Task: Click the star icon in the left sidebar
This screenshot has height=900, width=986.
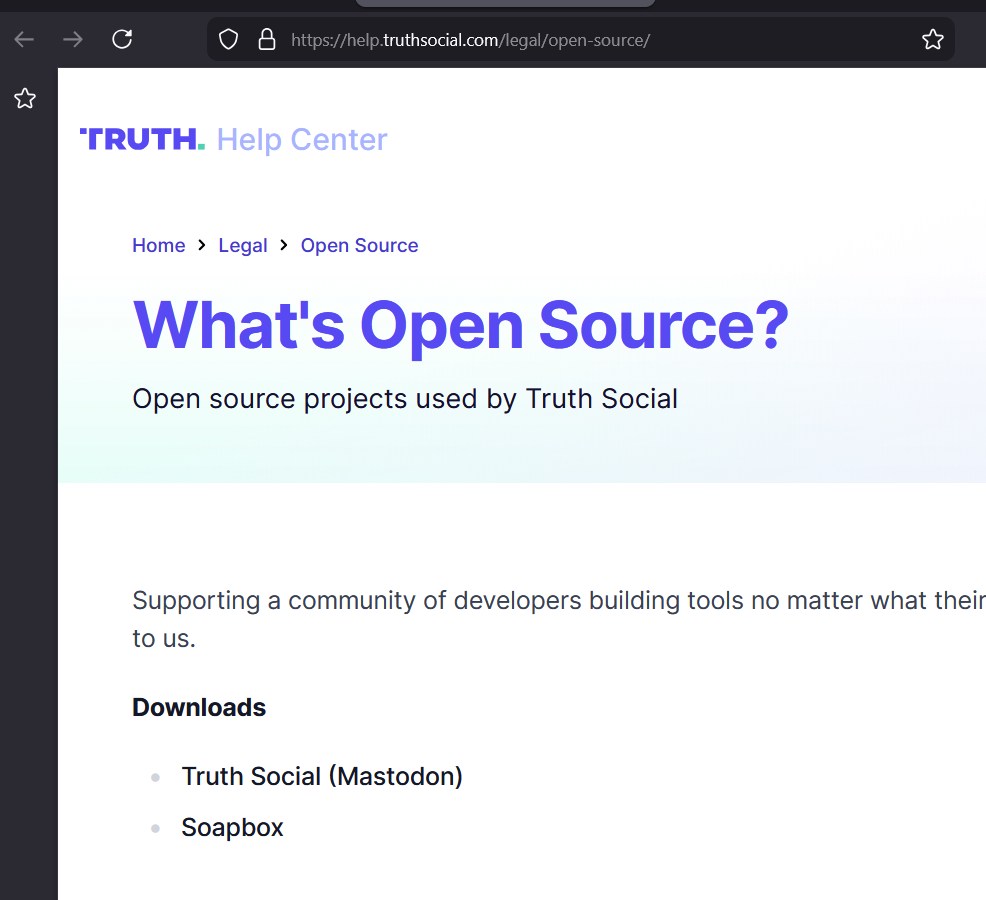Action: [x=25, y=98]
